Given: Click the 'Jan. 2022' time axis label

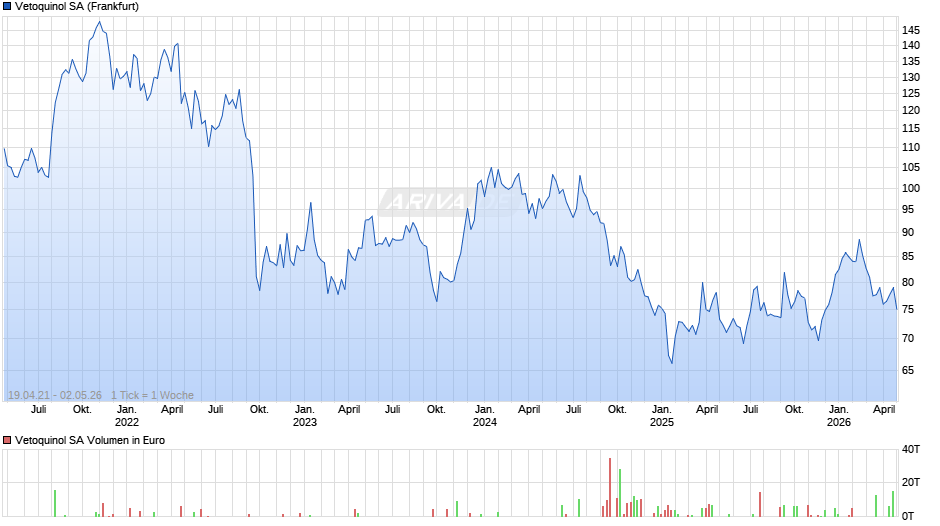Looking at the screenshot, I should 126,416.
